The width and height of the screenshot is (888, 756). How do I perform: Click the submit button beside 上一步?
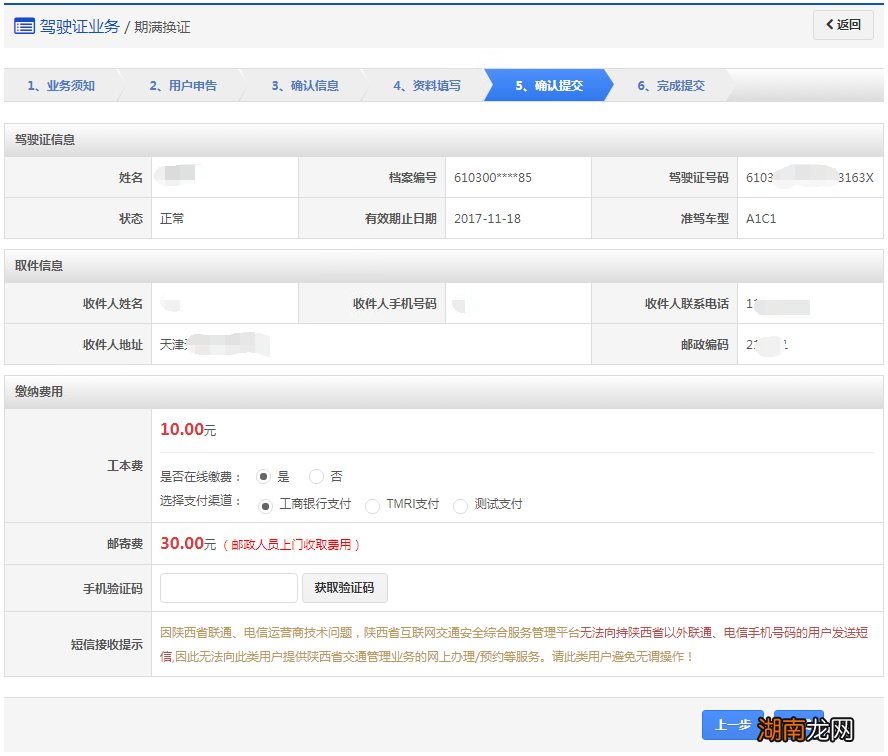pyautogui.click(x=797, y=727)
